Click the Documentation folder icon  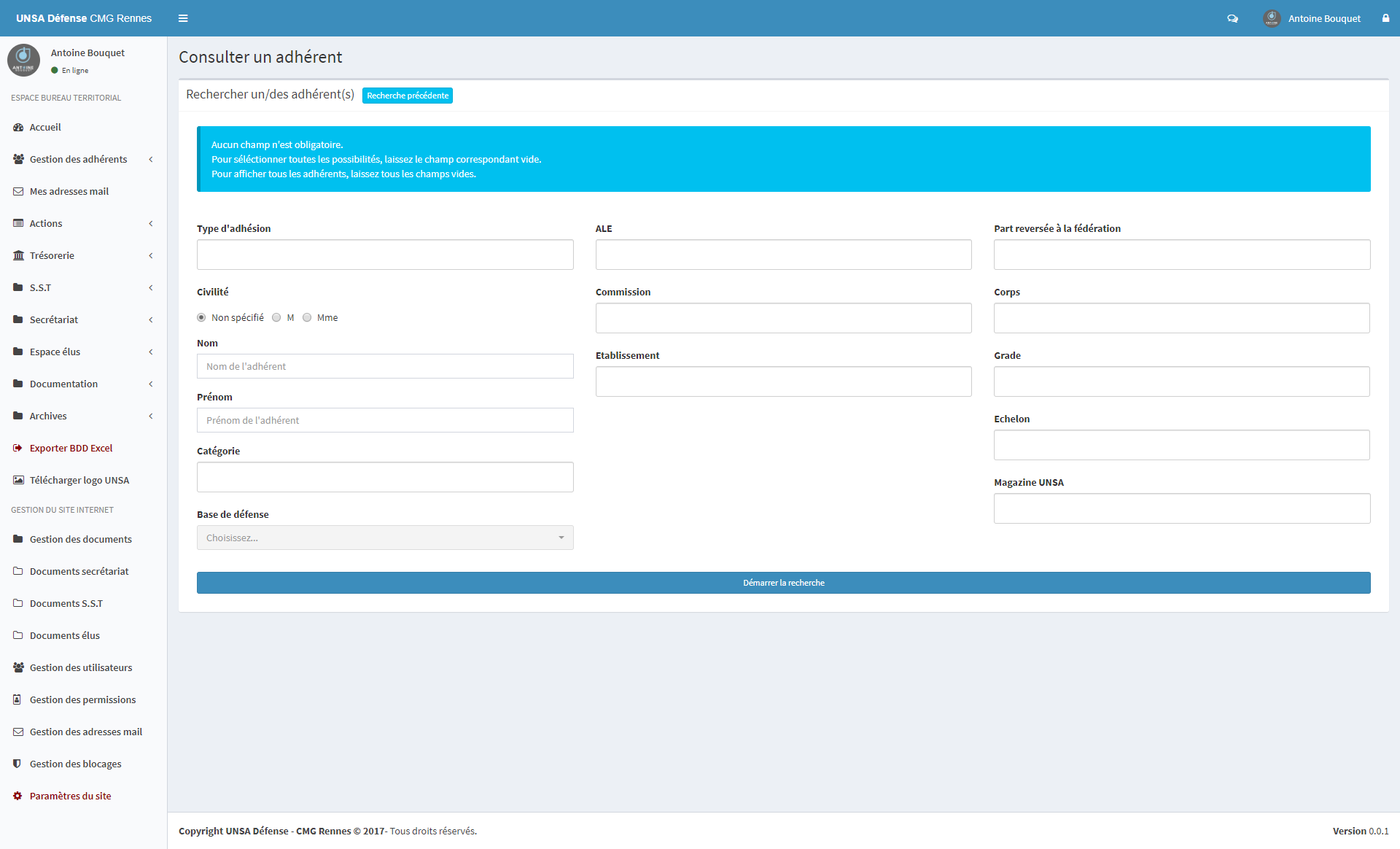point(18,384)
